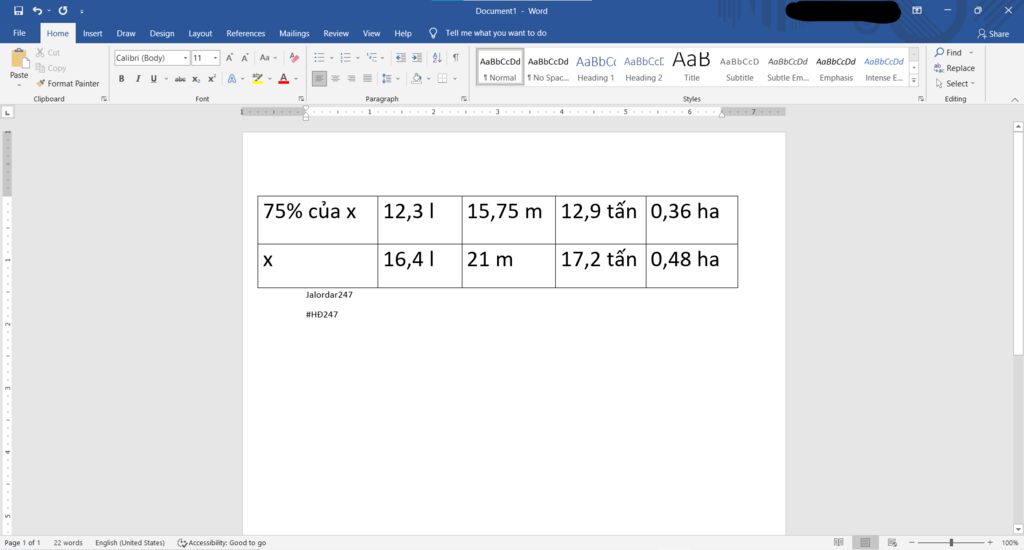Viewport: 1024px width, 550px height.
Task: Apply the No Spacing style
Action: tap(548, 67)
